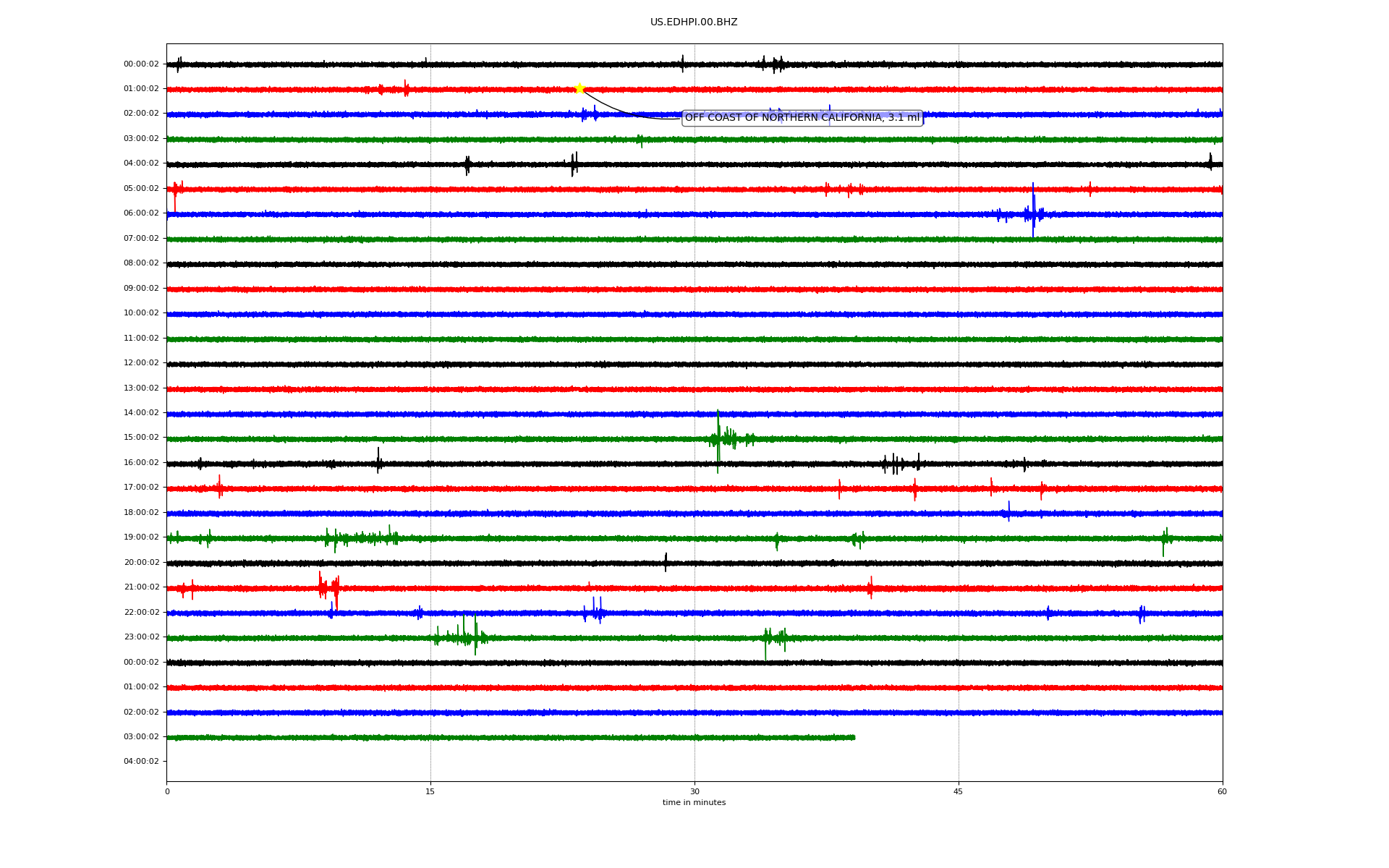
Task: Click the 23:00:02 row label
Action: click(x=141, y=637)
